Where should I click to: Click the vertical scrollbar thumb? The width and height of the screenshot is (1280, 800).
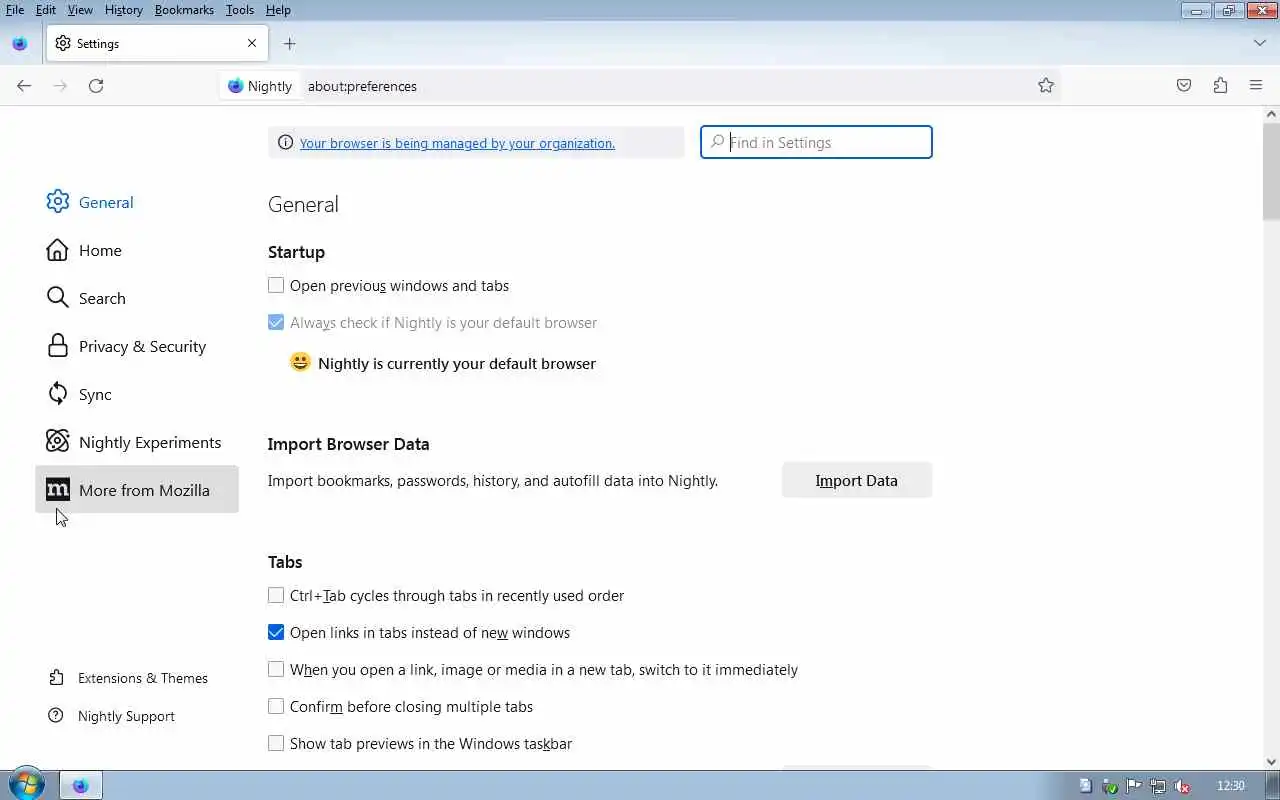click(1271, 170)
